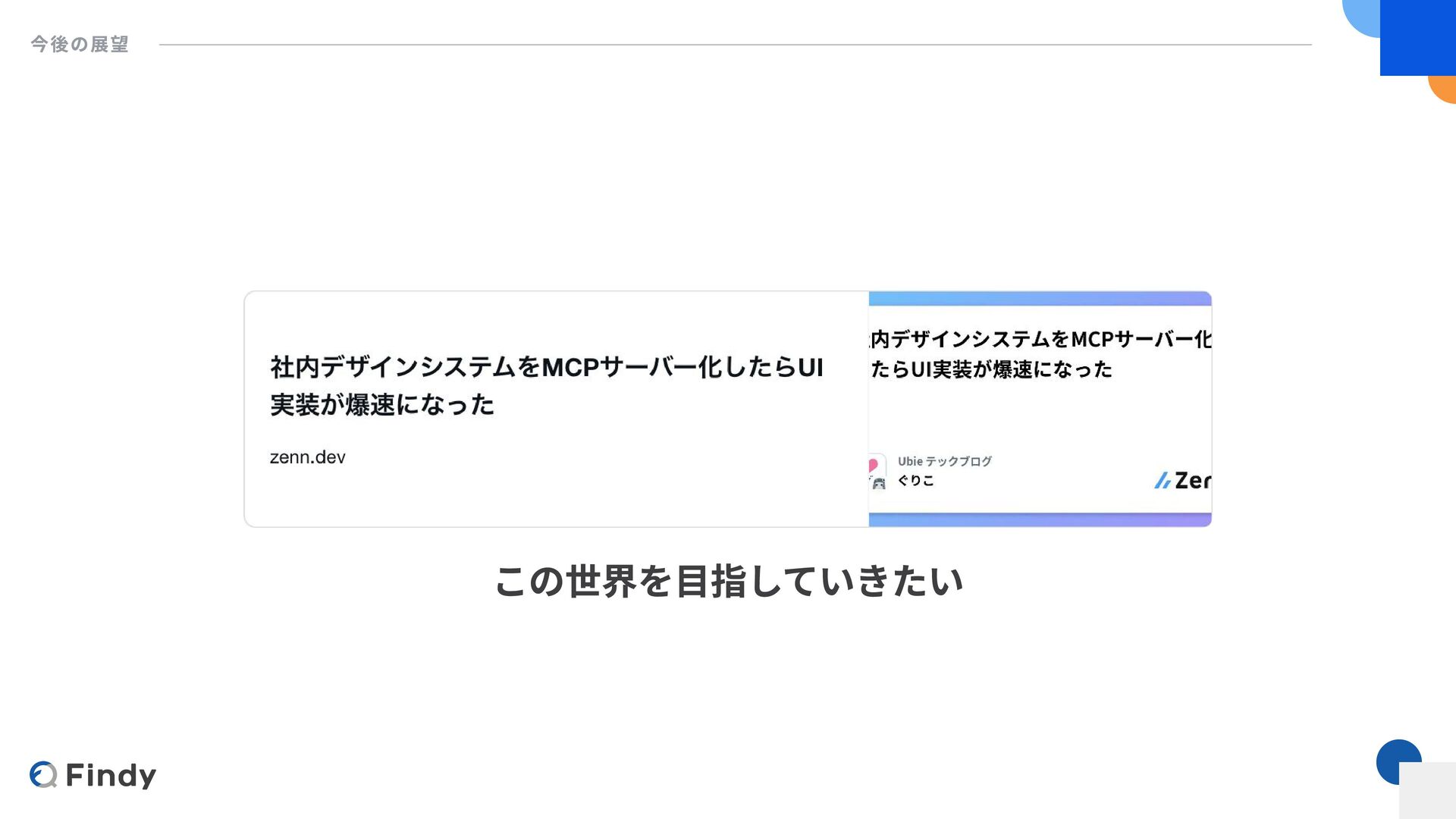1456x819 pixels.
Task: Open the zenn.dev link text
Action: [x=308, y=457]
